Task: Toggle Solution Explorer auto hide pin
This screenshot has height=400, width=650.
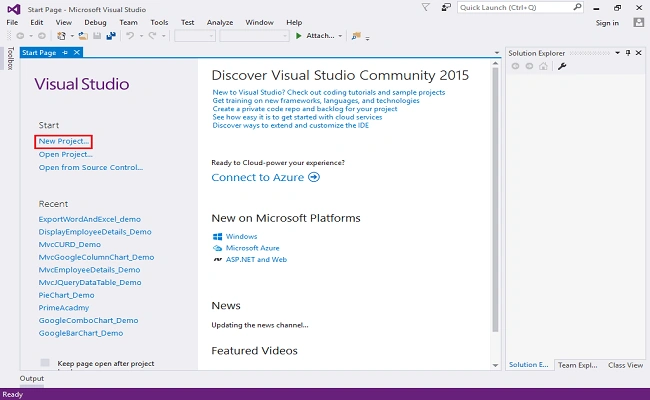Action: (628, 53)
